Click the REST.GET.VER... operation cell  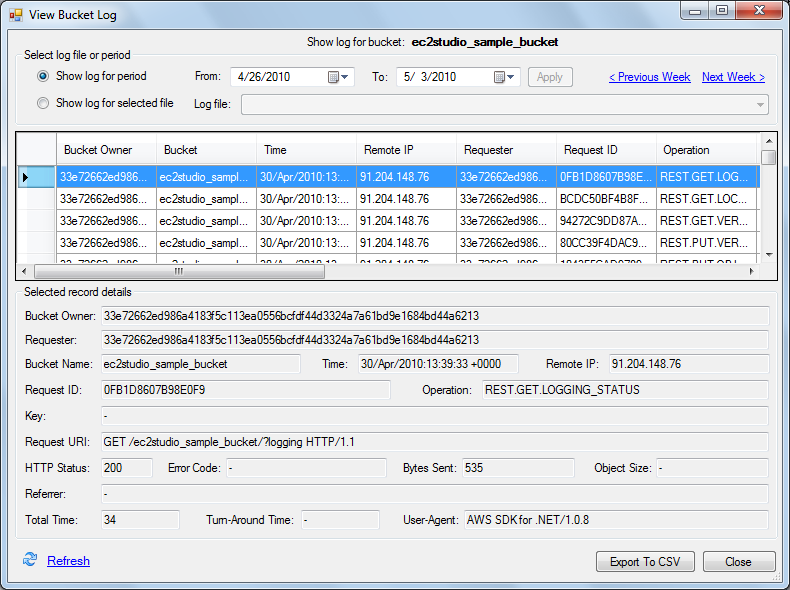pyautogui.click(x=707, y=221)
